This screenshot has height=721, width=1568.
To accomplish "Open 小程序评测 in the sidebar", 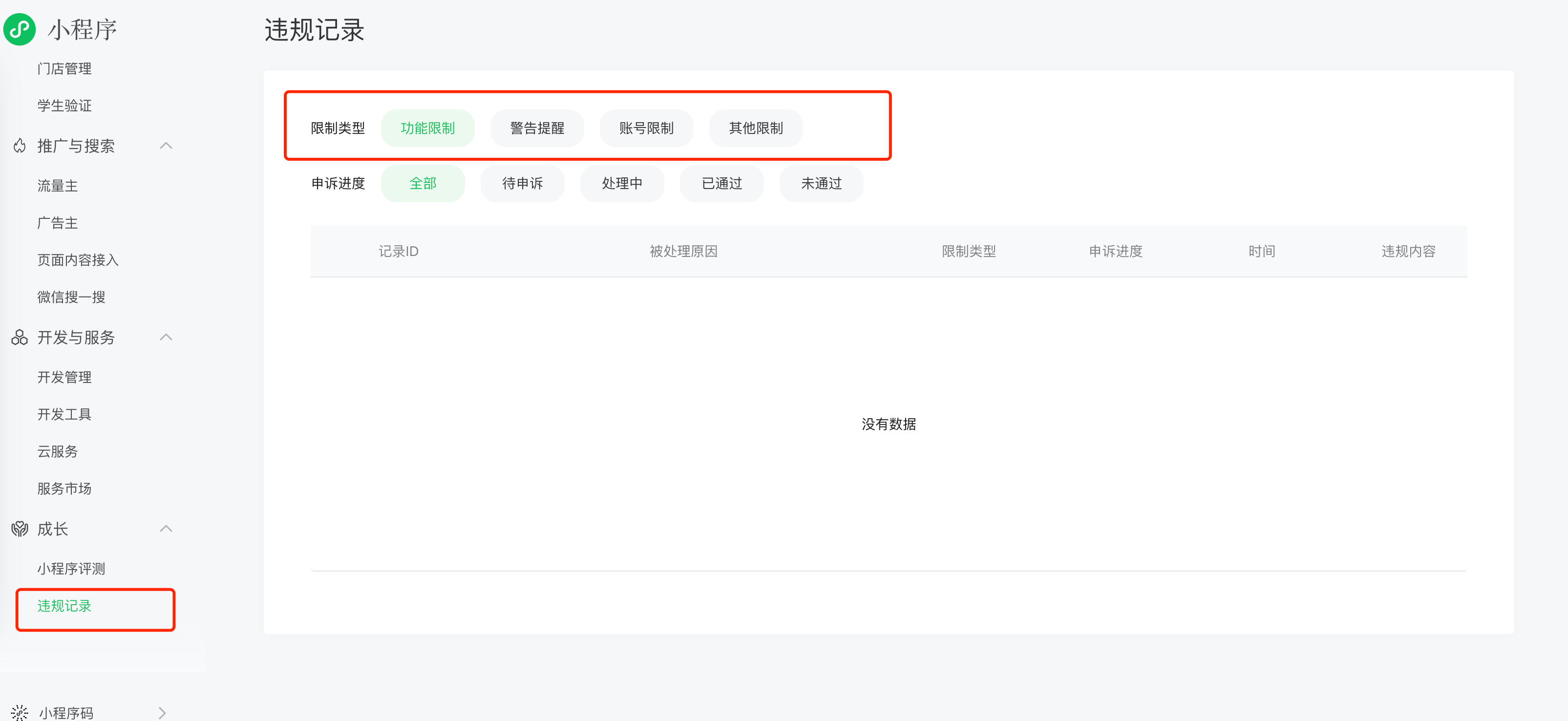I will click(71, 569).
